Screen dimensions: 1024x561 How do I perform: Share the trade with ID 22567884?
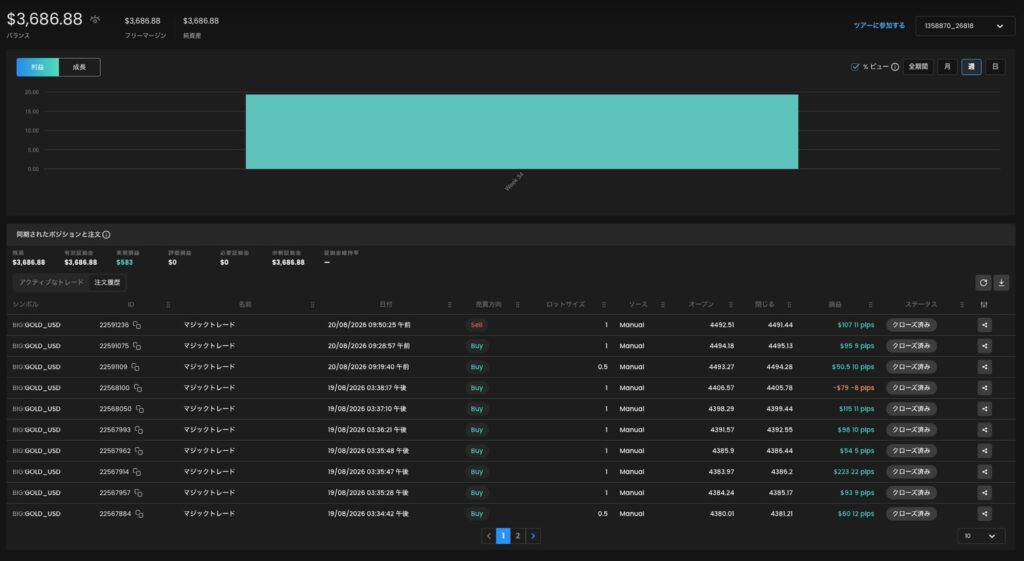pos(985,513)
